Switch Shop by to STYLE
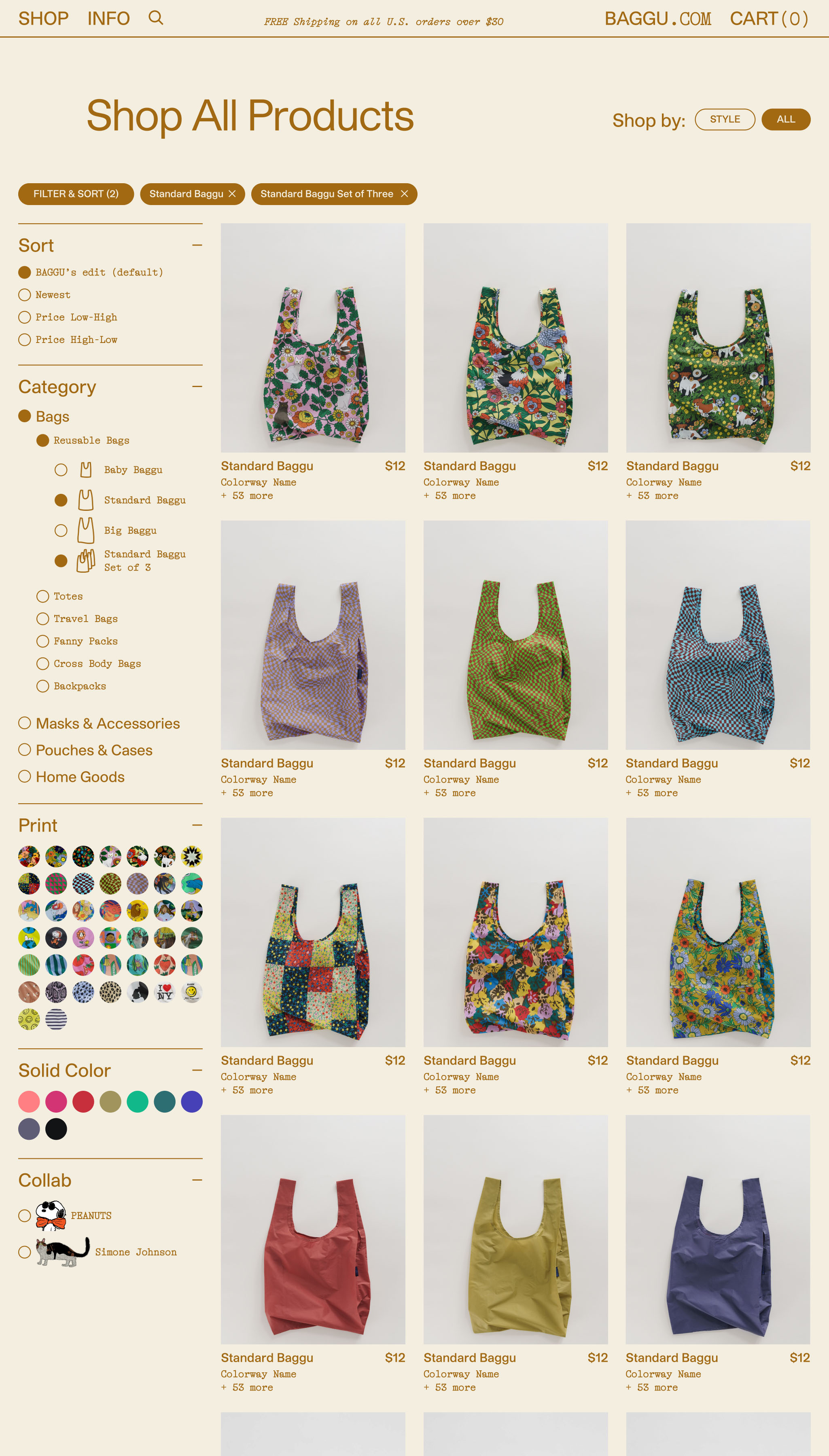Screen dimensions: 829x1456 725,119
